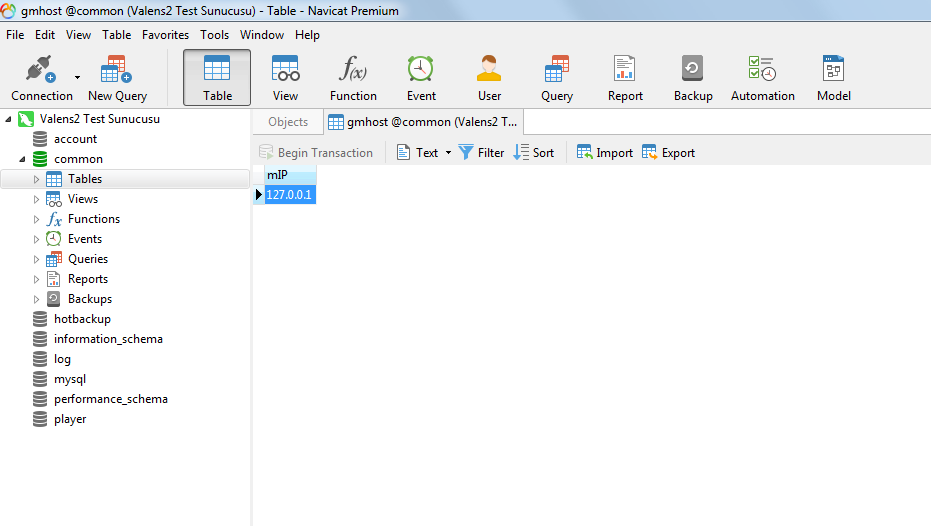Open the View menu in menu bar
931x526 pixels.
click(x=78, y=35)
